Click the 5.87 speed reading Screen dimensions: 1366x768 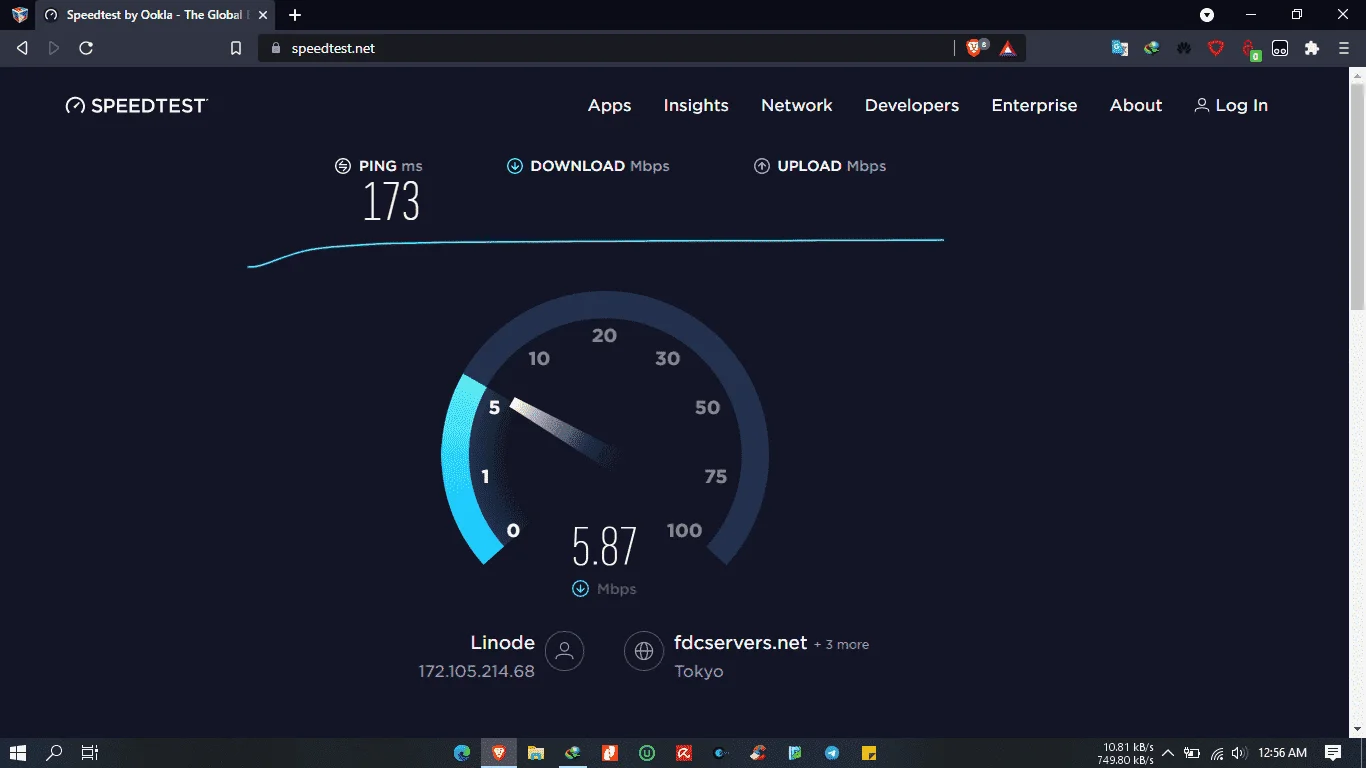click(604, 547)
